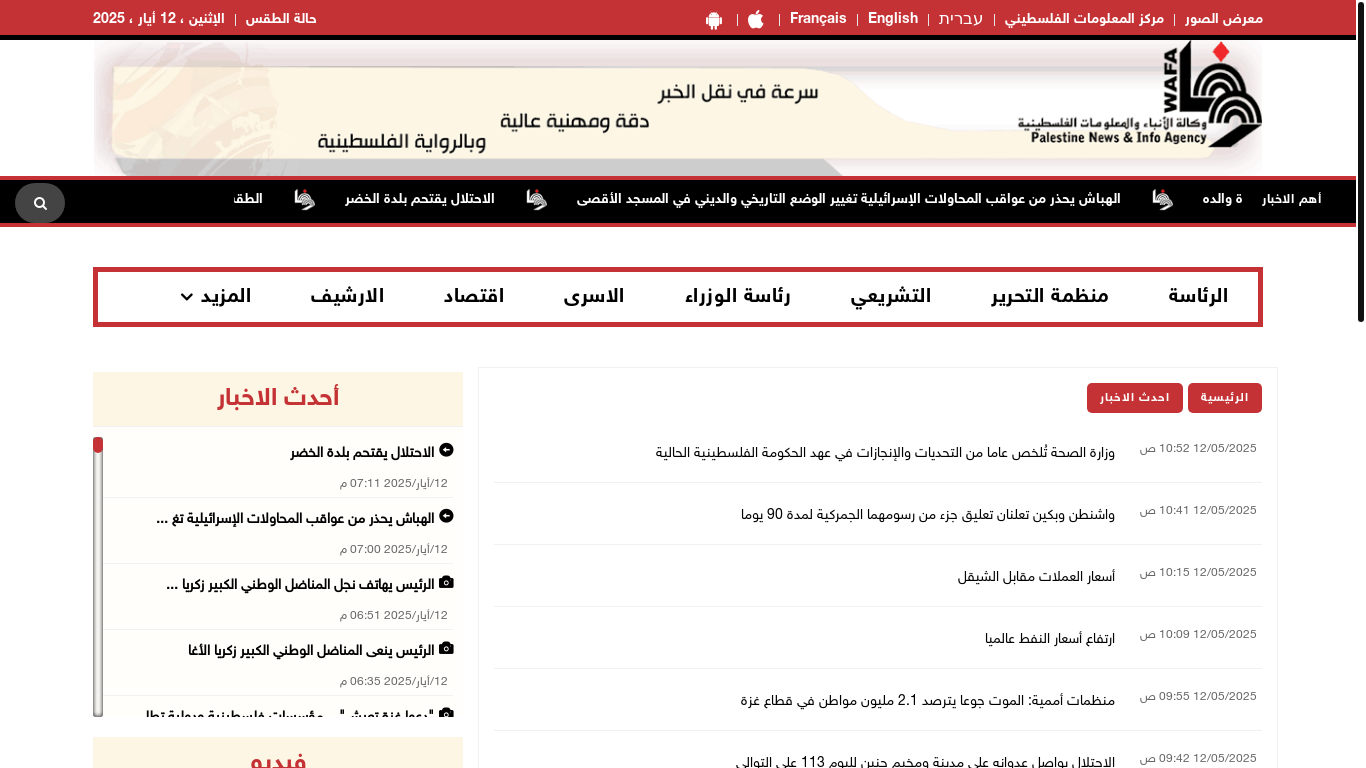Open the رئاسة الوزراء menu item

click(x=738, y=296)
